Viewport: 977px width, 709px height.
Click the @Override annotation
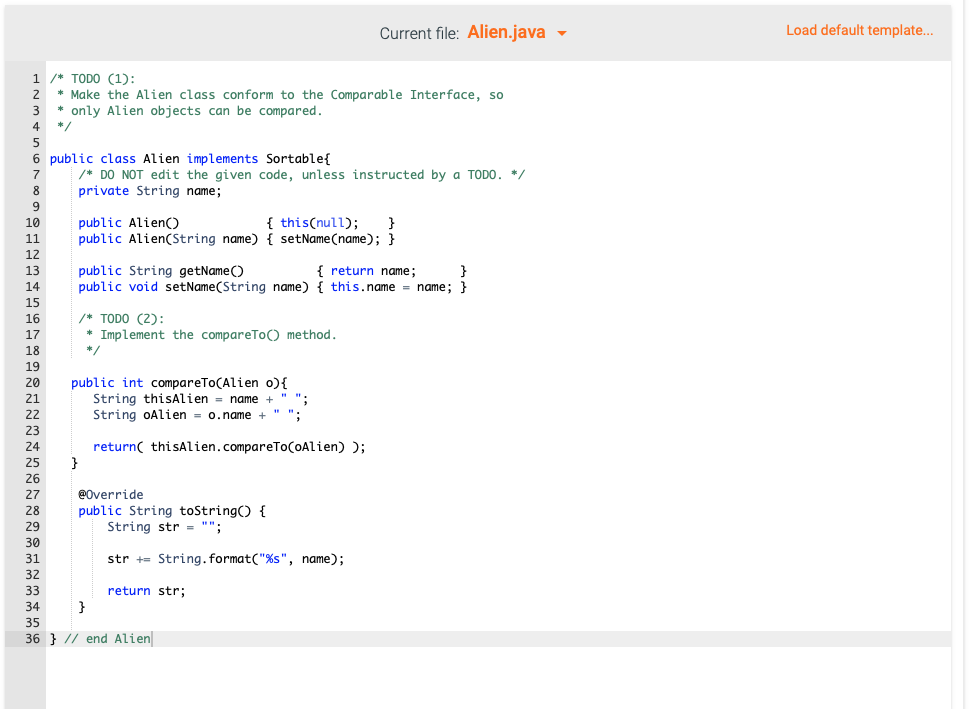click(112, 494)
